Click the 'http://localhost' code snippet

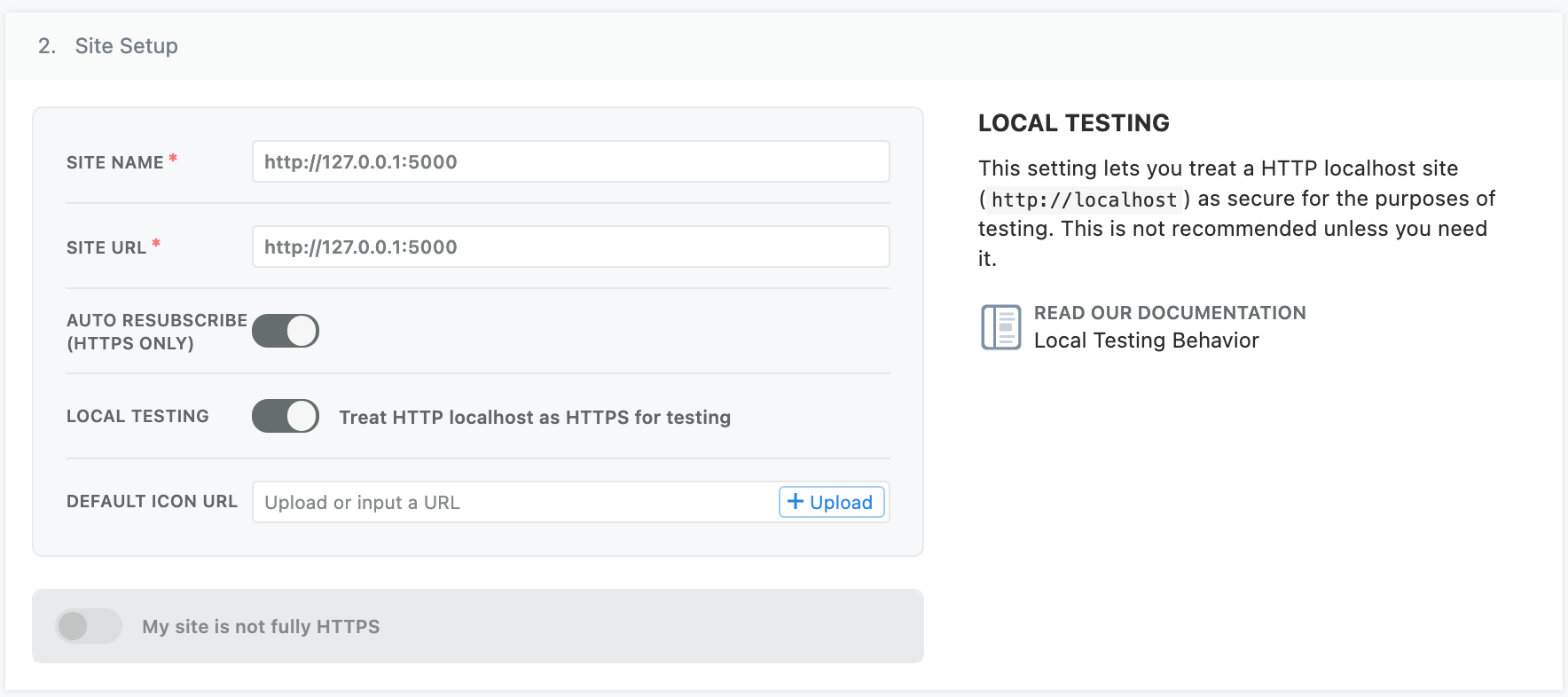coord(1084,200)
